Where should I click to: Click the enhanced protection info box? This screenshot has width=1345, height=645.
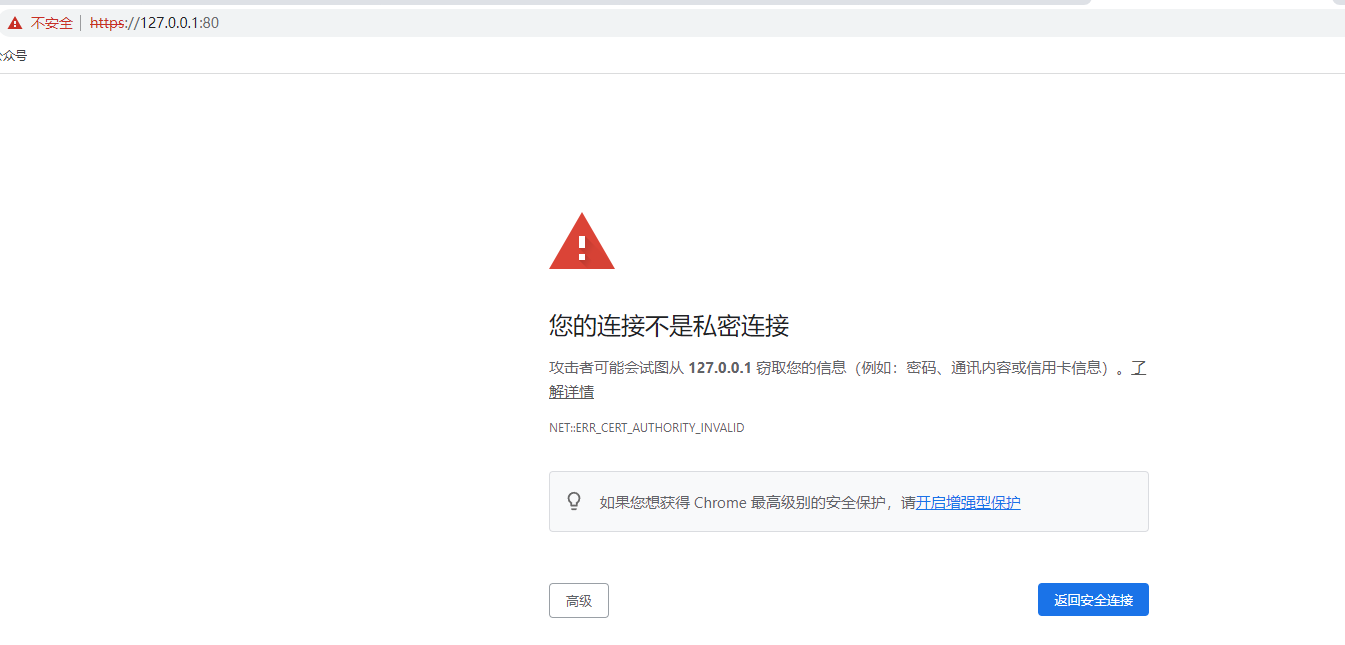coord(848,501)
